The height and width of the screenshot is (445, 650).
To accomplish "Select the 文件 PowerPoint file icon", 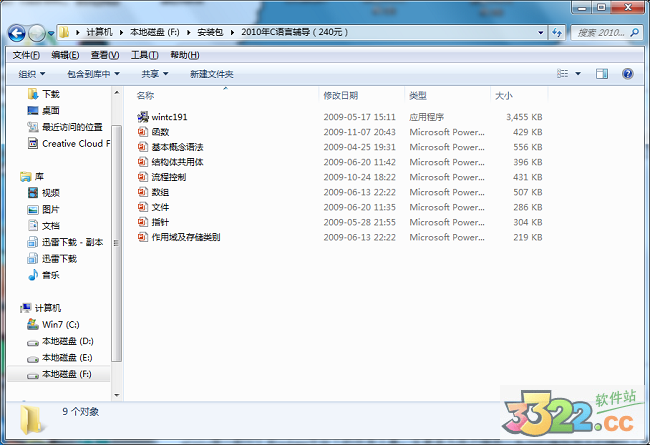I will [x=143, y=207].
